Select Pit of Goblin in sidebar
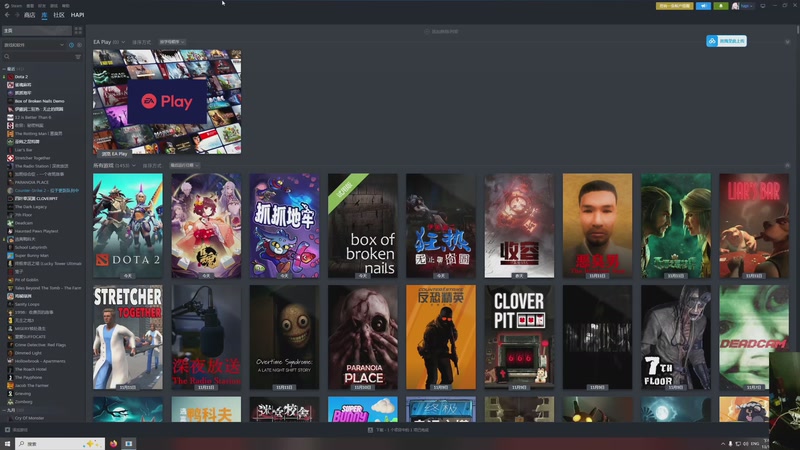The width and height of the screenshot is (800, 450). 27,280
